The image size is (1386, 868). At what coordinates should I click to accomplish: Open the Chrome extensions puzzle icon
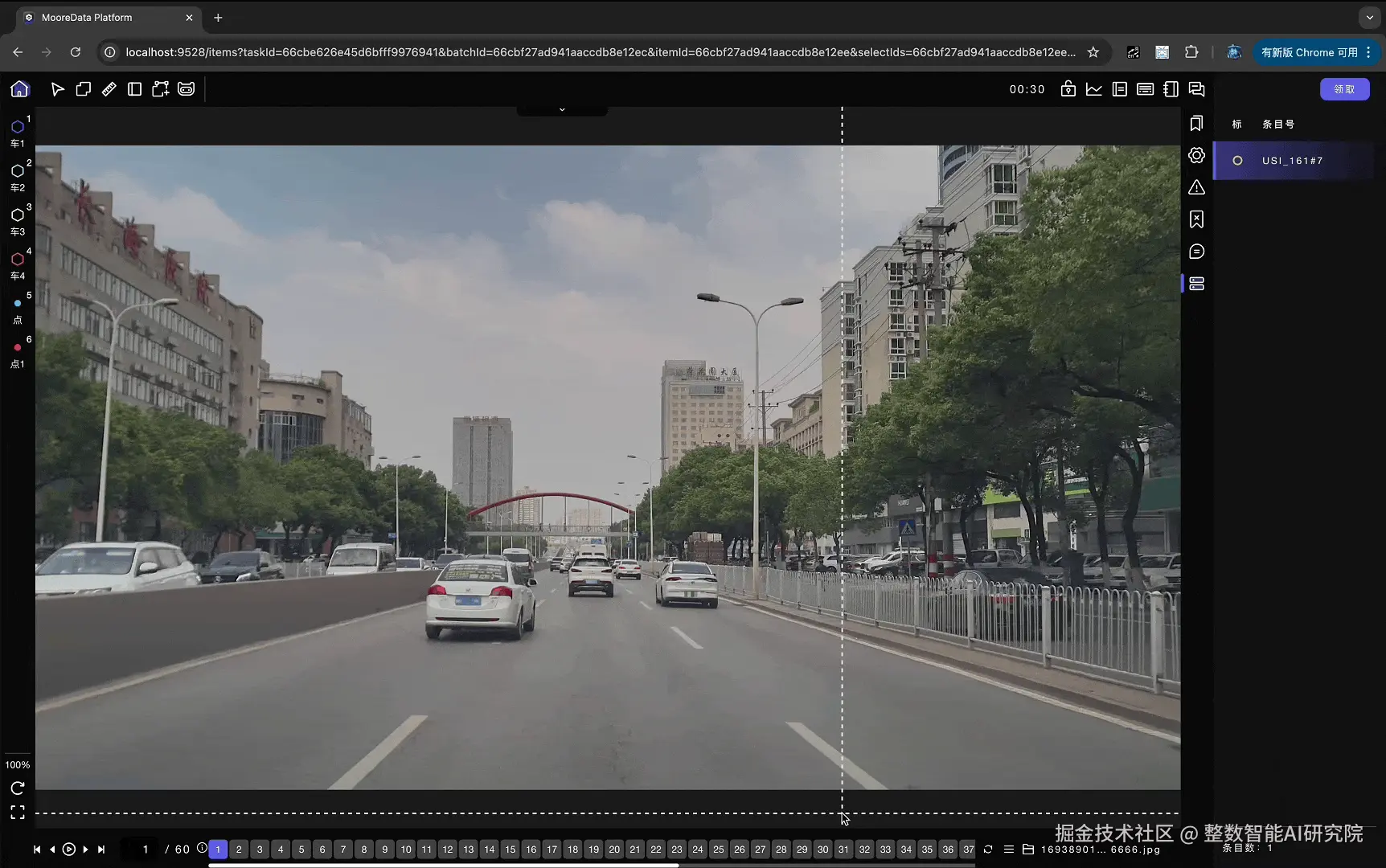point(1191,52)
